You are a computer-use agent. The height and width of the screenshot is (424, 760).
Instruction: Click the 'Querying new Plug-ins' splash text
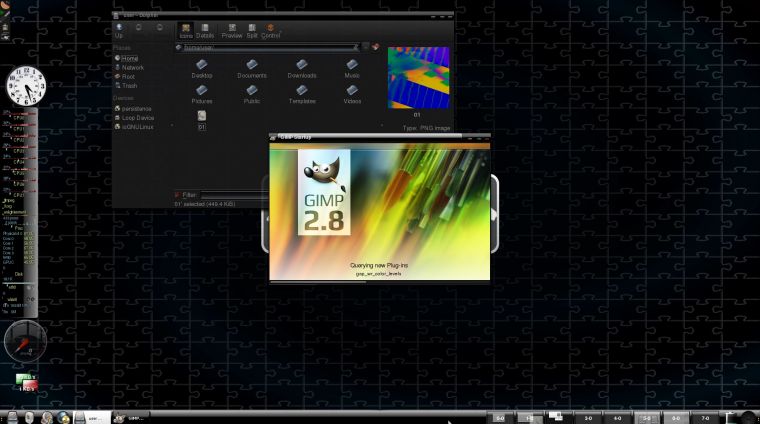[x=379, y=265]
